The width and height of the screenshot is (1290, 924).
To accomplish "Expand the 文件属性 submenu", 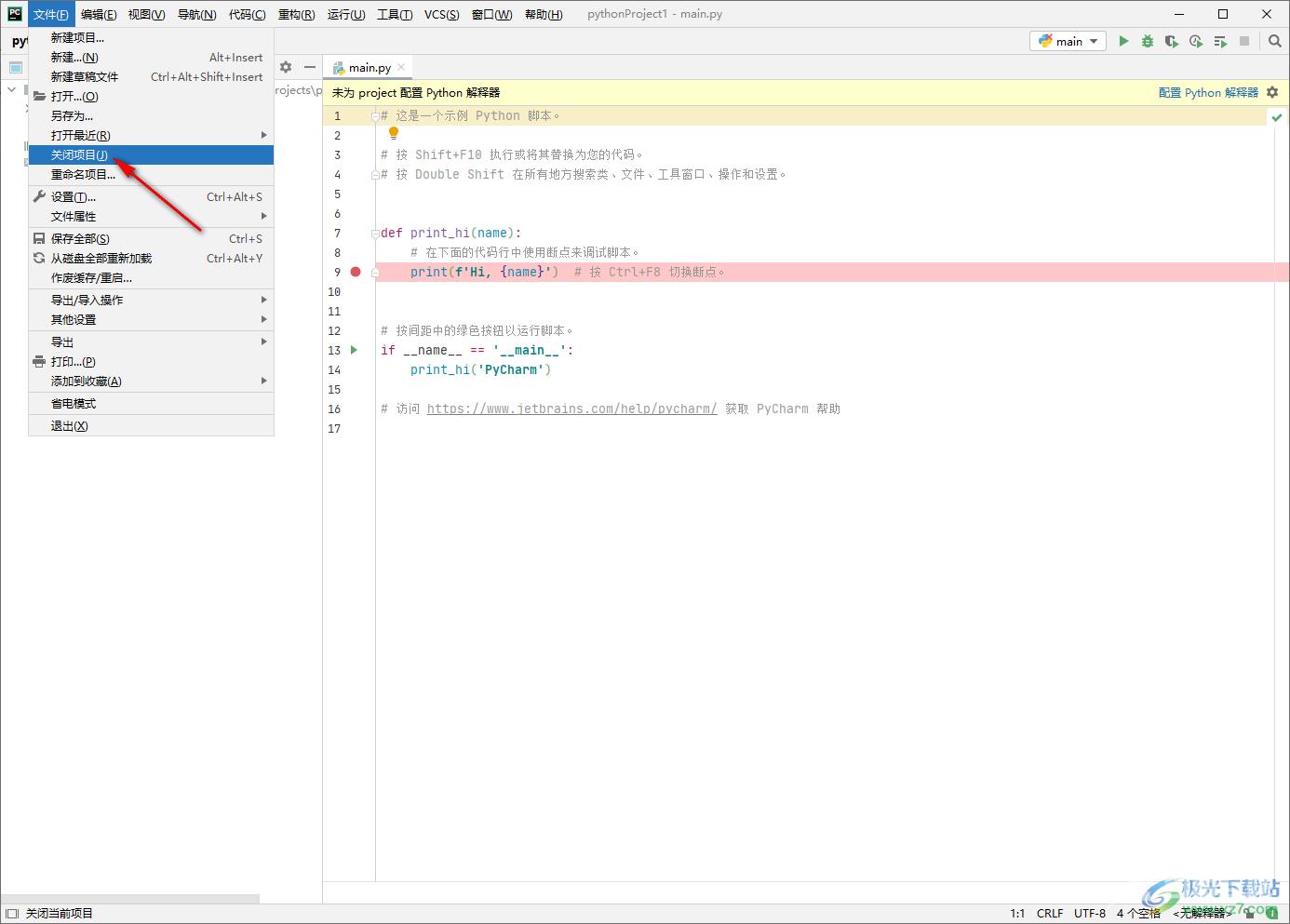I will (151, 216).
